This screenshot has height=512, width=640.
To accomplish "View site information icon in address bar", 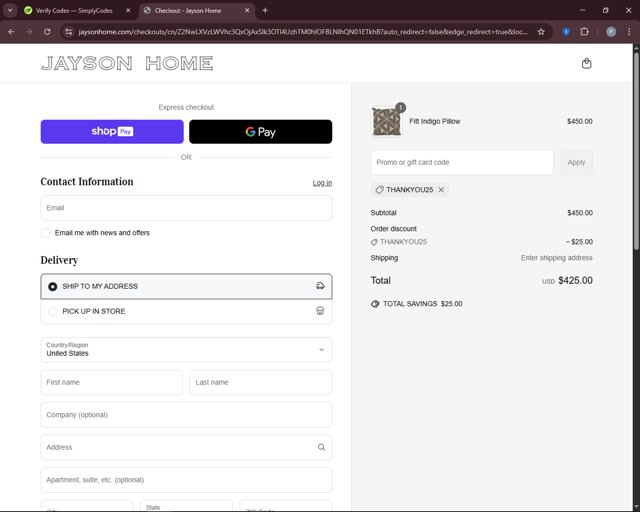I will pyautogui.click(x=69, y=32).
